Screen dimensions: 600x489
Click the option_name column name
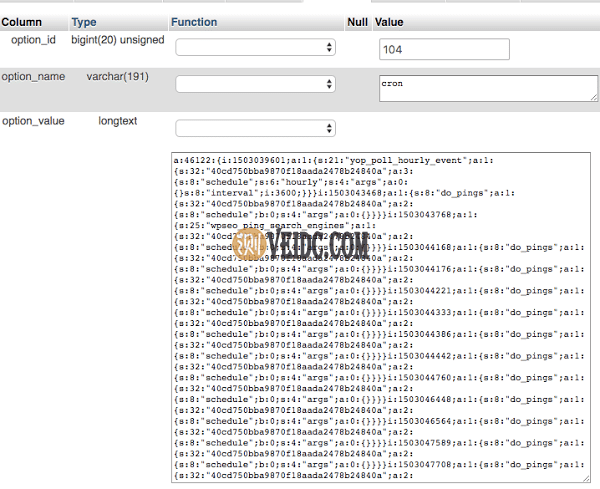tap(33, 77)
